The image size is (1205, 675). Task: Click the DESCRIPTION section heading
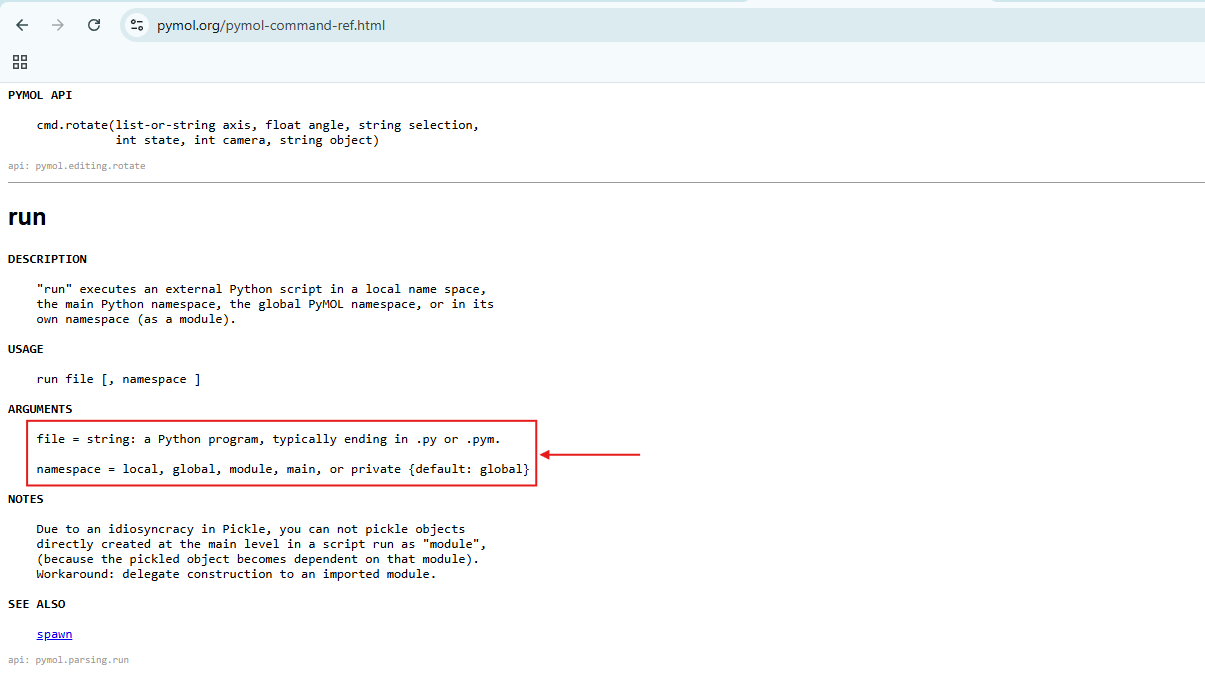[x=47, y=259]
